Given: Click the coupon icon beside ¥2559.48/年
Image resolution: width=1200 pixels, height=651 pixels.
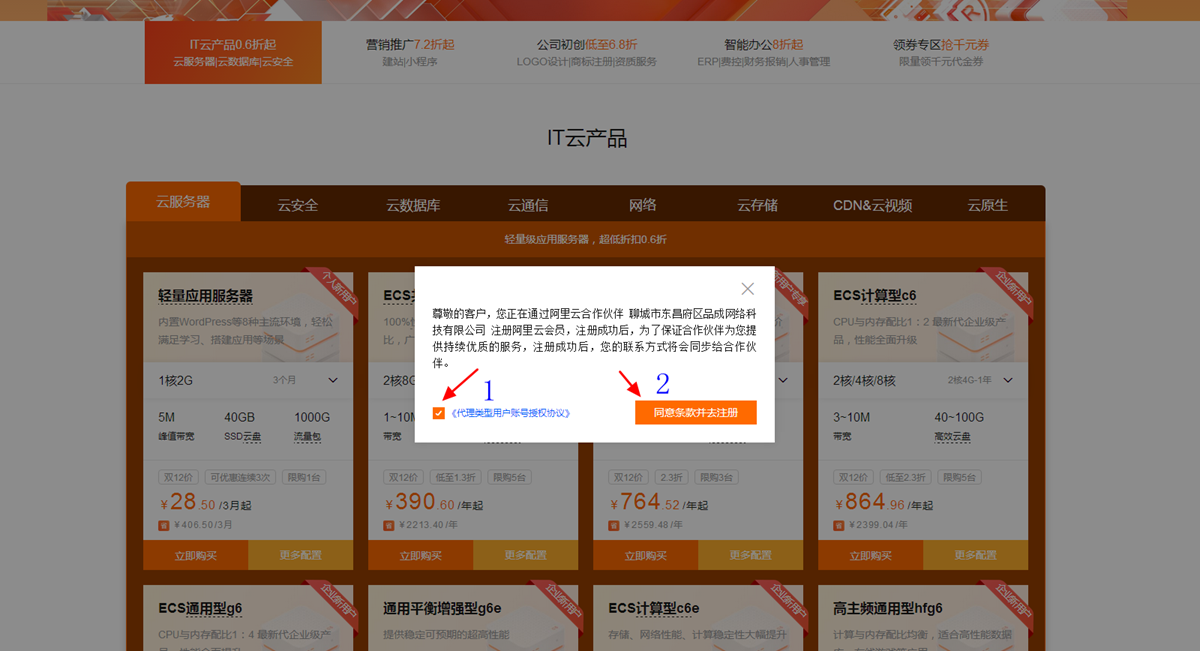Looking at the screenshot, I should click(x=614, y=524).
